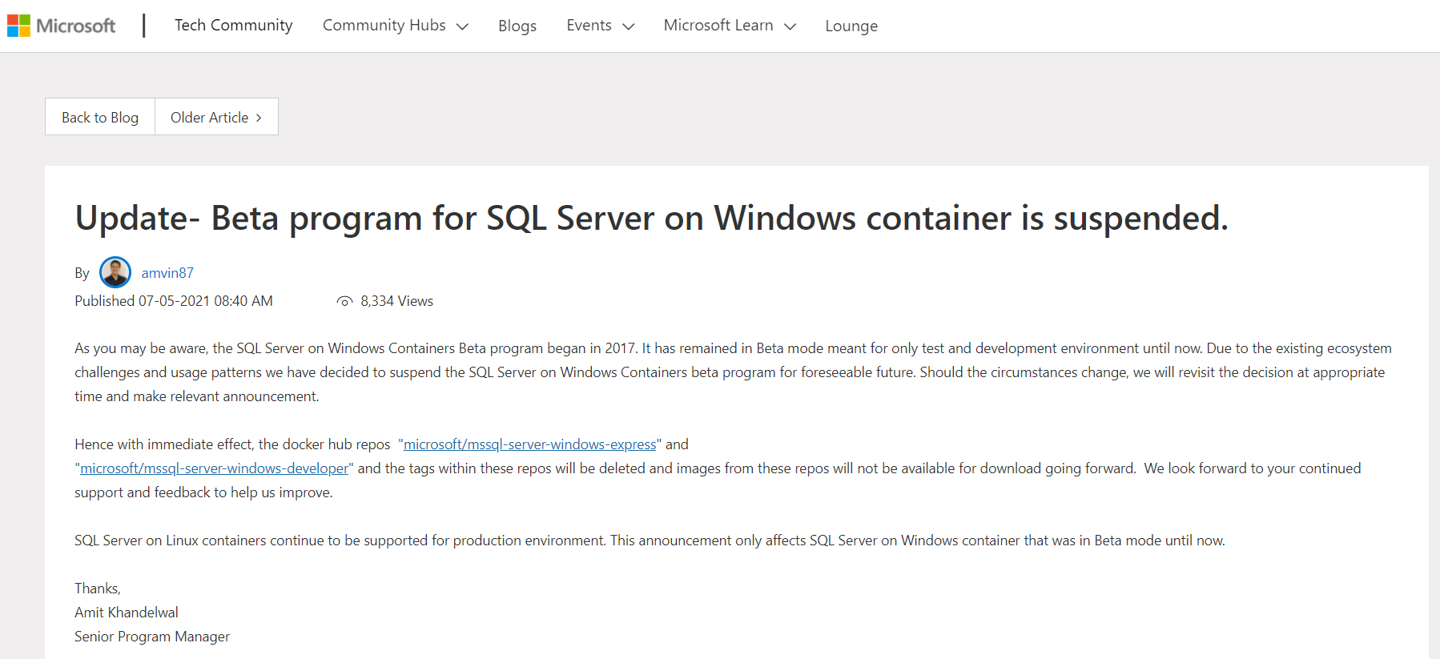1440x659 pixels.
Task: Open the mssql-server-windows-developer link
Action: [212, 467]
